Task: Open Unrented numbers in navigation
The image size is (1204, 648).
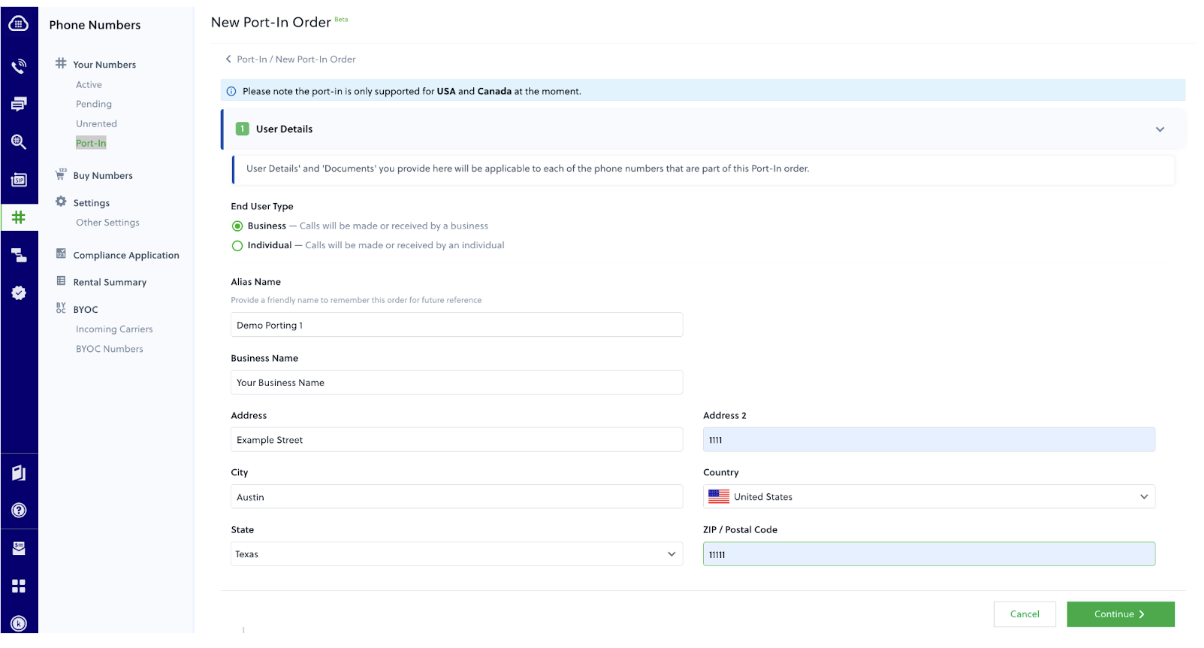Action: click(x=96, y=124)
